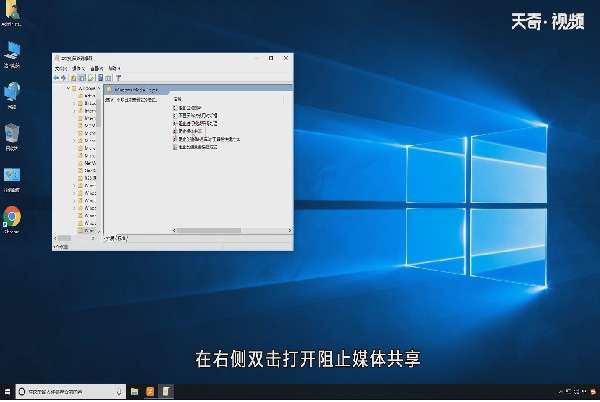The height and width of the screenshot is (402, 600).
Task: Click the right arrow of the settings list scrollbar
Action: click(x=290, y=231)
